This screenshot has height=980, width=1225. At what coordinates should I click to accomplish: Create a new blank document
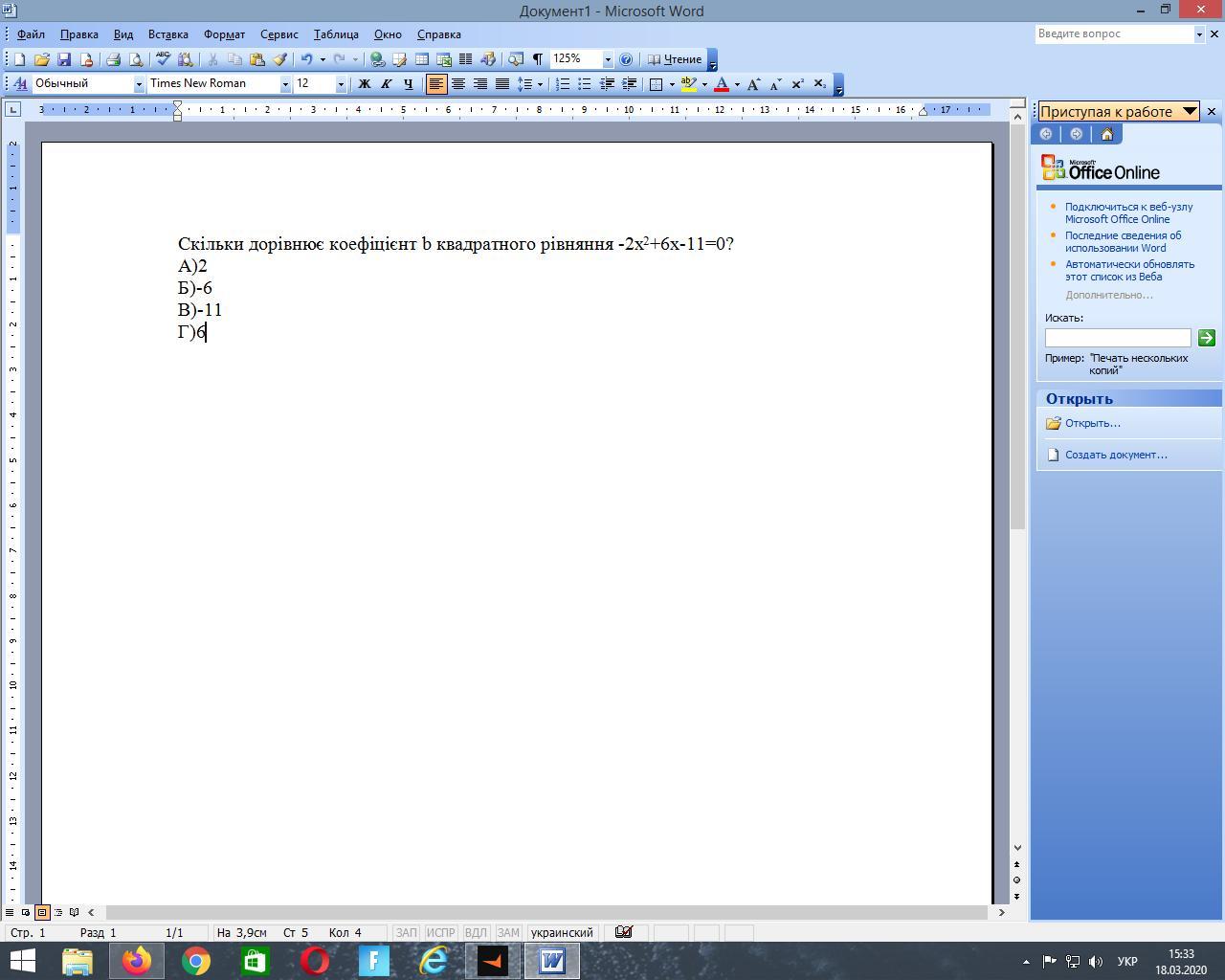tap(19, 59)
